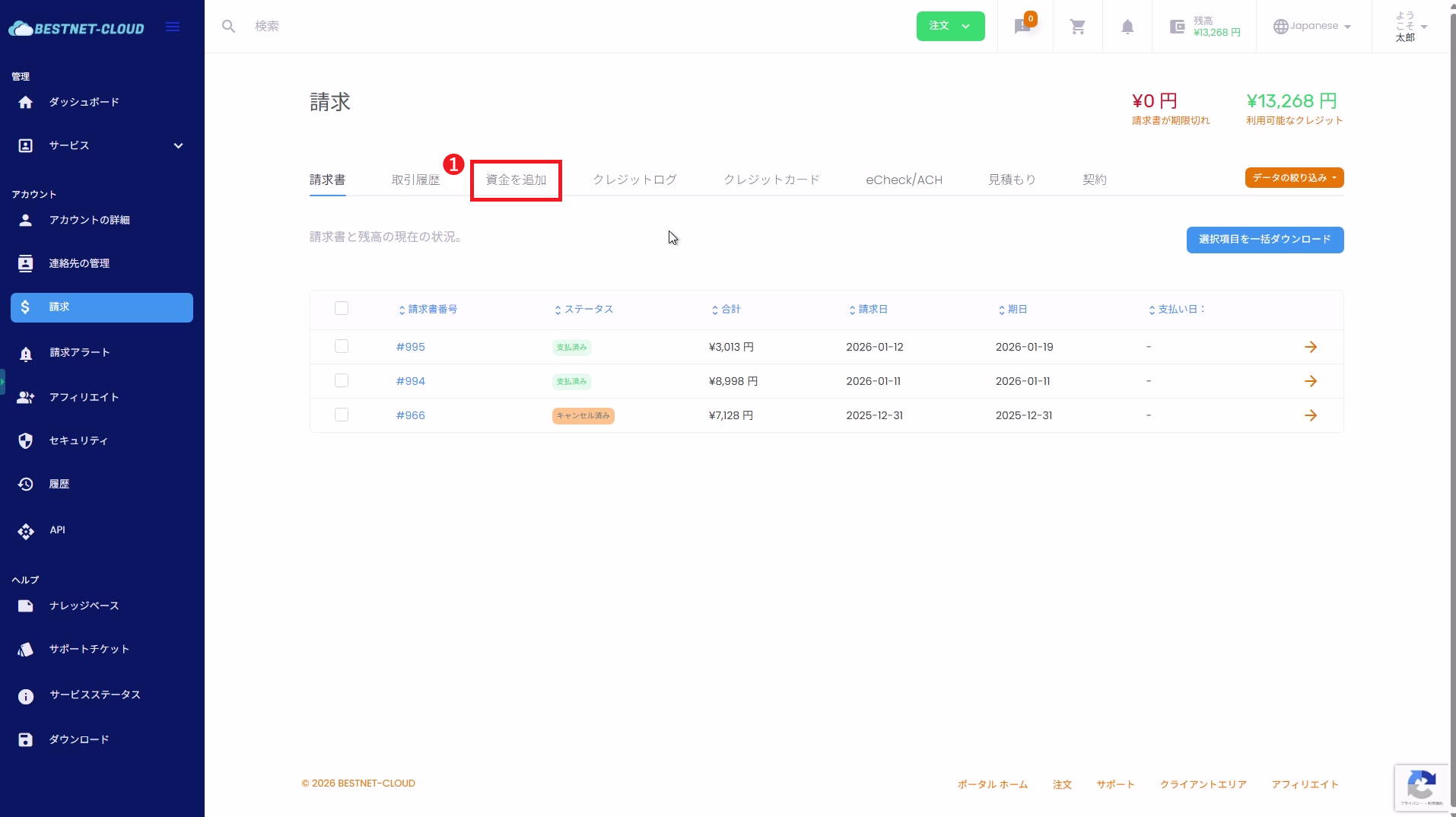Open invoice #995 using its arrow icon
1456x817 pixels.
pyautogui.click(x=1310, y=347)
